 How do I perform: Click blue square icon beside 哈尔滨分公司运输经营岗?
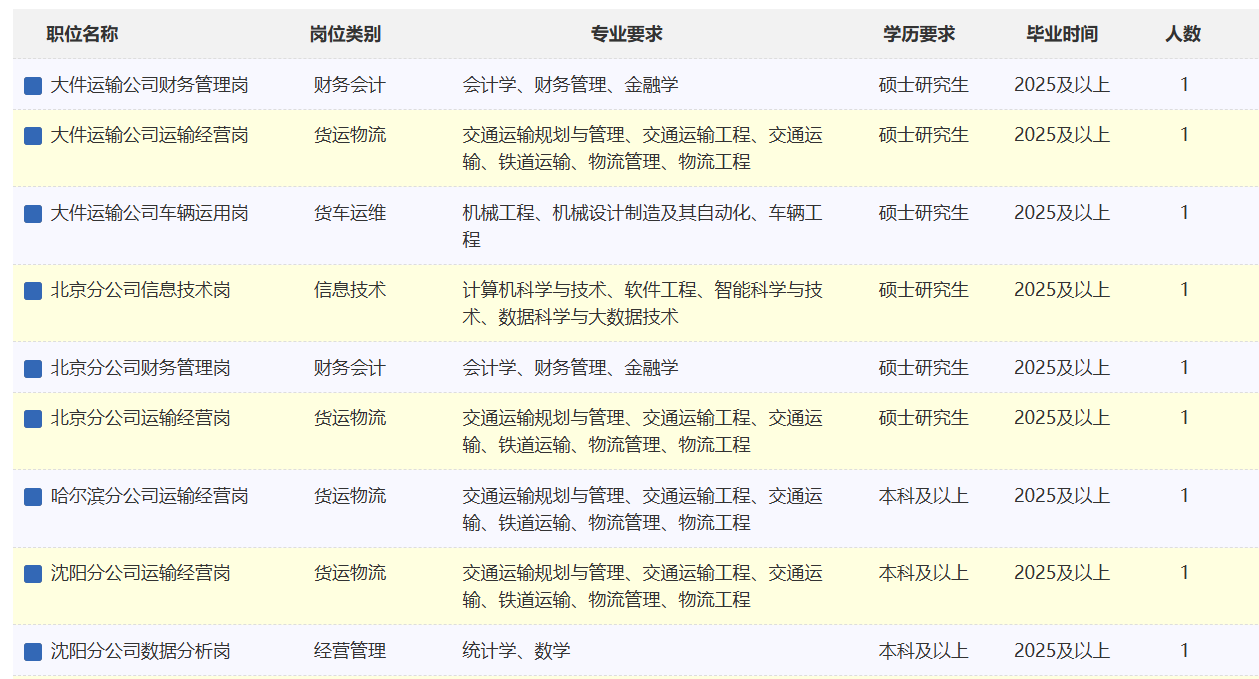tap(33, 497)
